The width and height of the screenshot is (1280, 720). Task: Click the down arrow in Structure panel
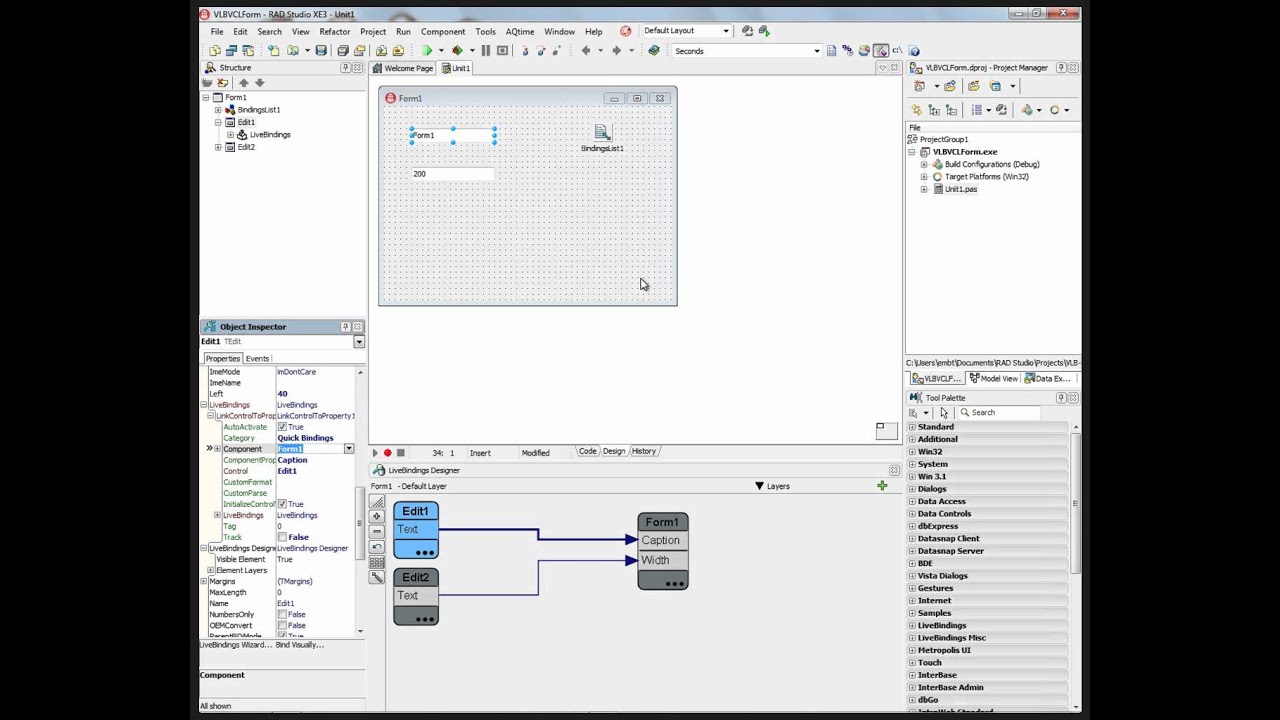coord(259,83)
